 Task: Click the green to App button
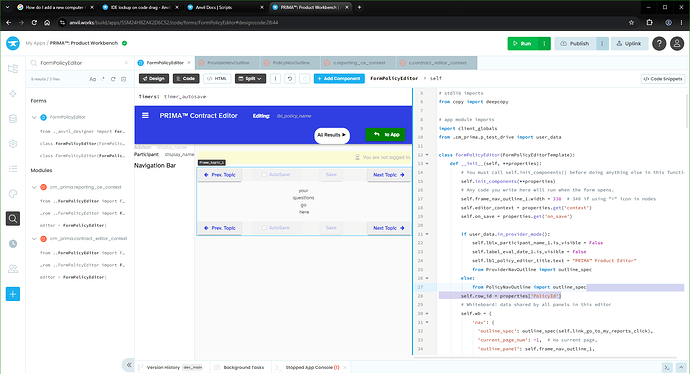point(385,134)
